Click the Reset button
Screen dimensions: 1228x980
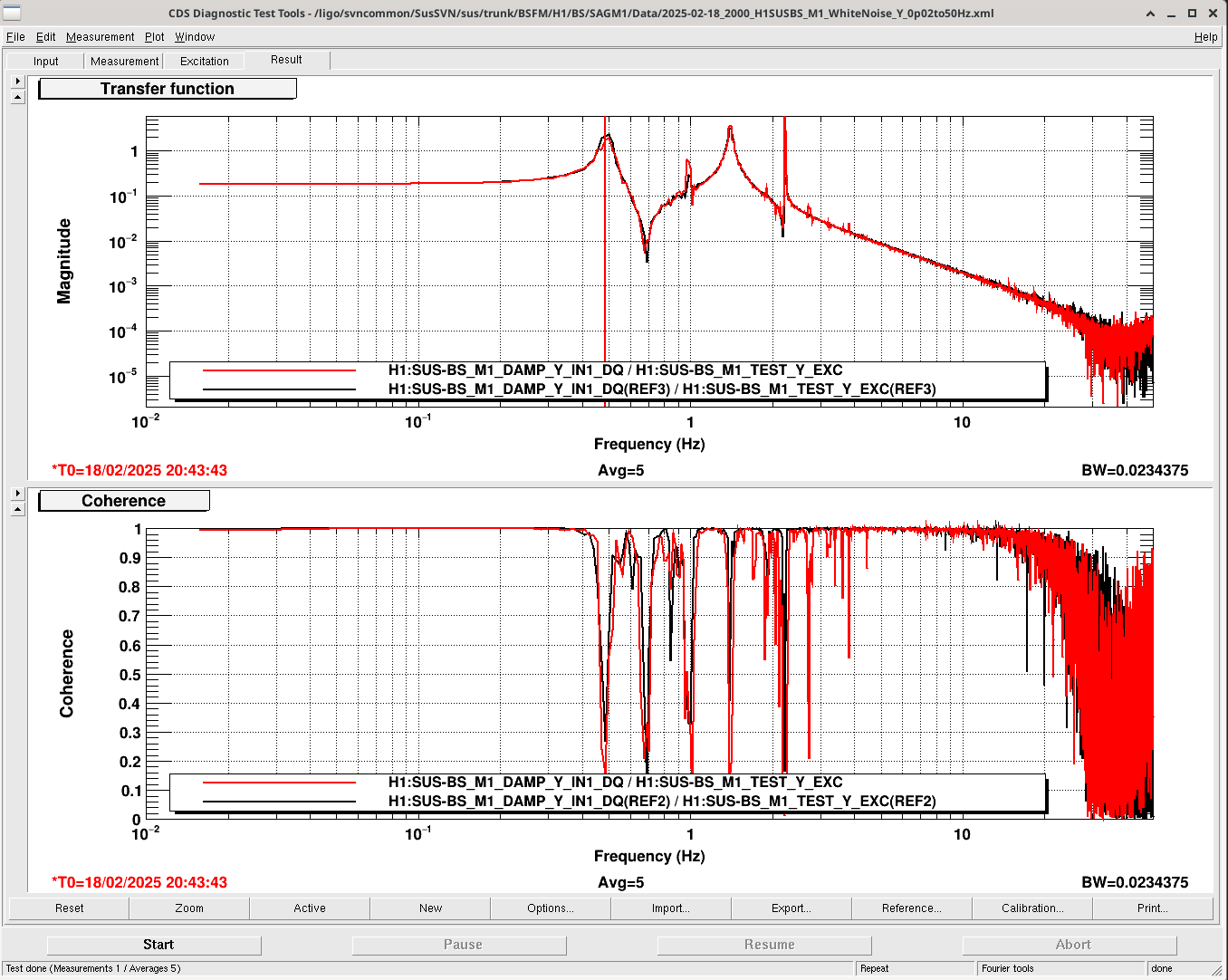[x=69, y=908]
